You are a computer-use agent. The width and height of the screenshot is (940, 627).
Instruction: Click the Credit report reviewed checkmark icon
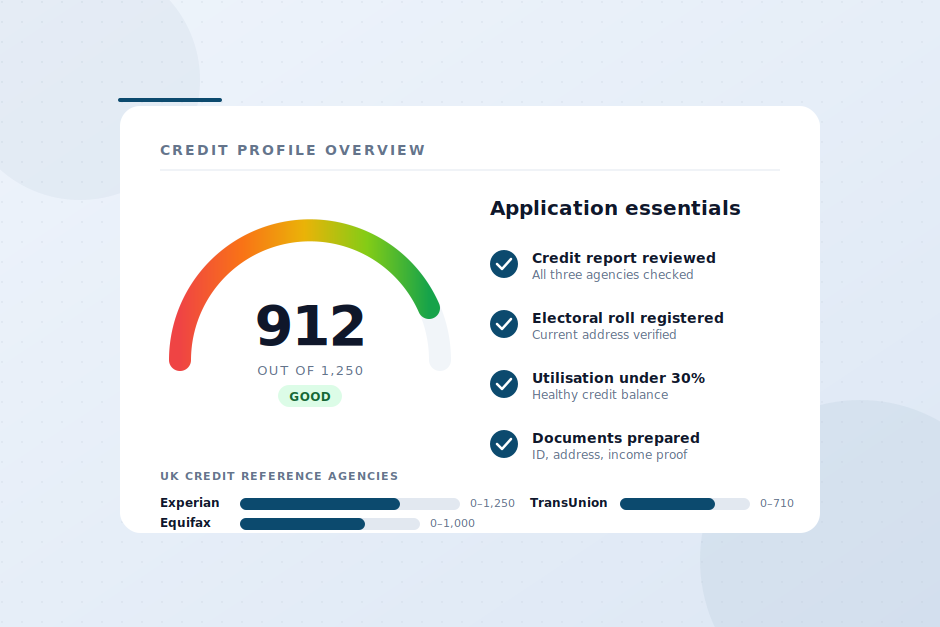pyautogui.click(x=504, y=264)
